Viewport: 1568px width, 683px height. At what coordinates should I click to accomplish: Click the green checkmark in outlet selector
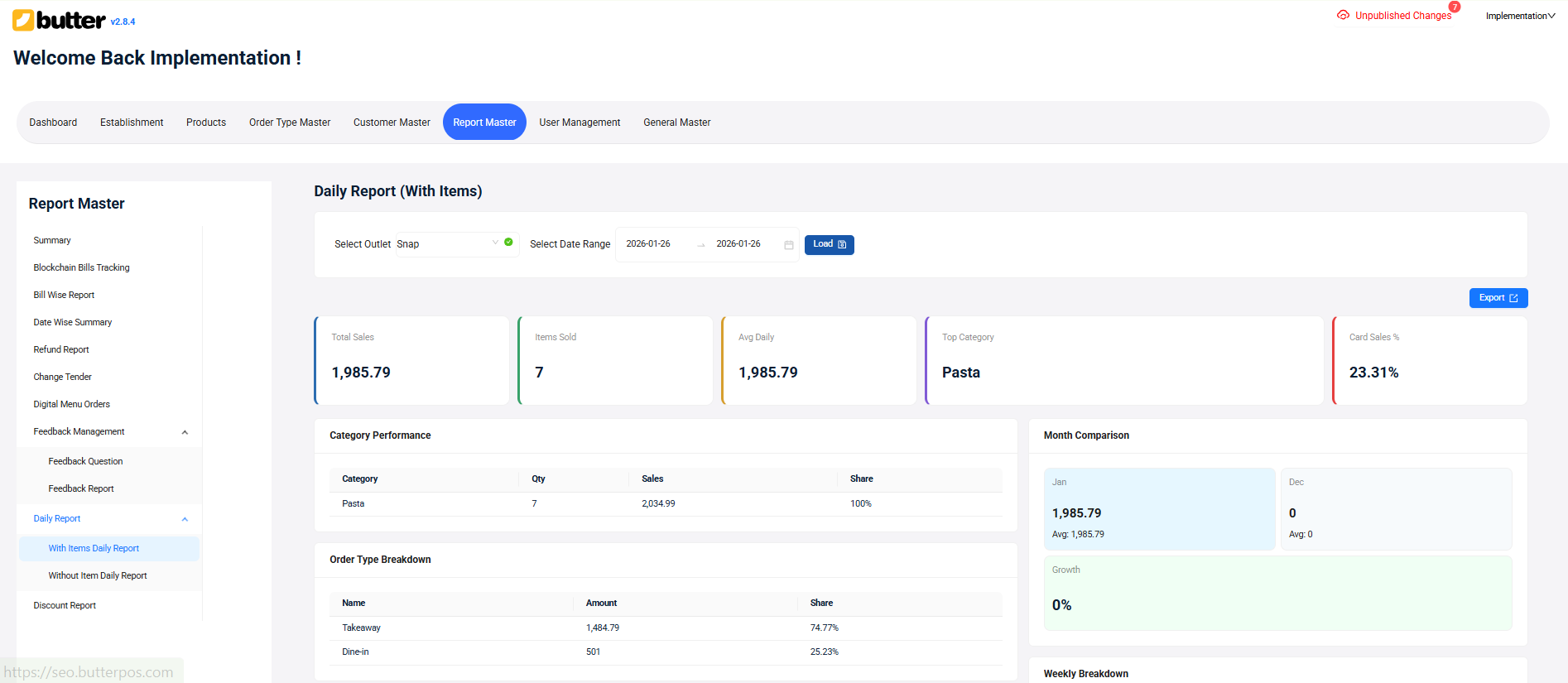[x=508, y=243]
